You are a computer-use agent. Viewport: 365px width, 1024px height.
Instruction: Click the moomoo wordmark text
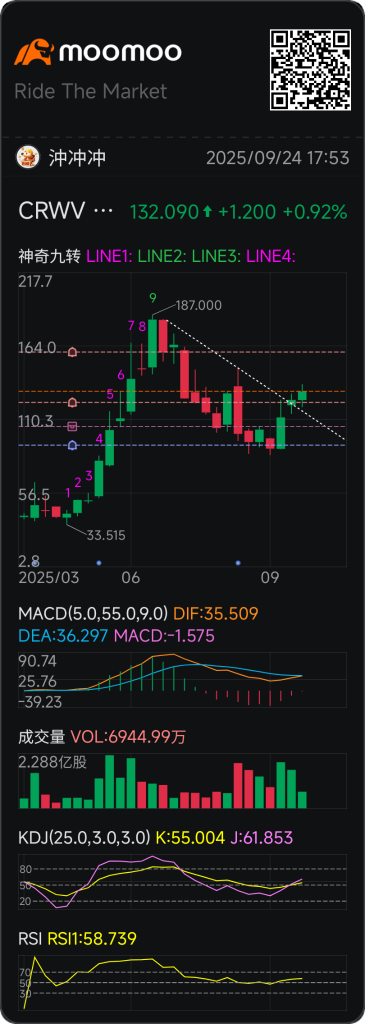(x=120, y=52)
